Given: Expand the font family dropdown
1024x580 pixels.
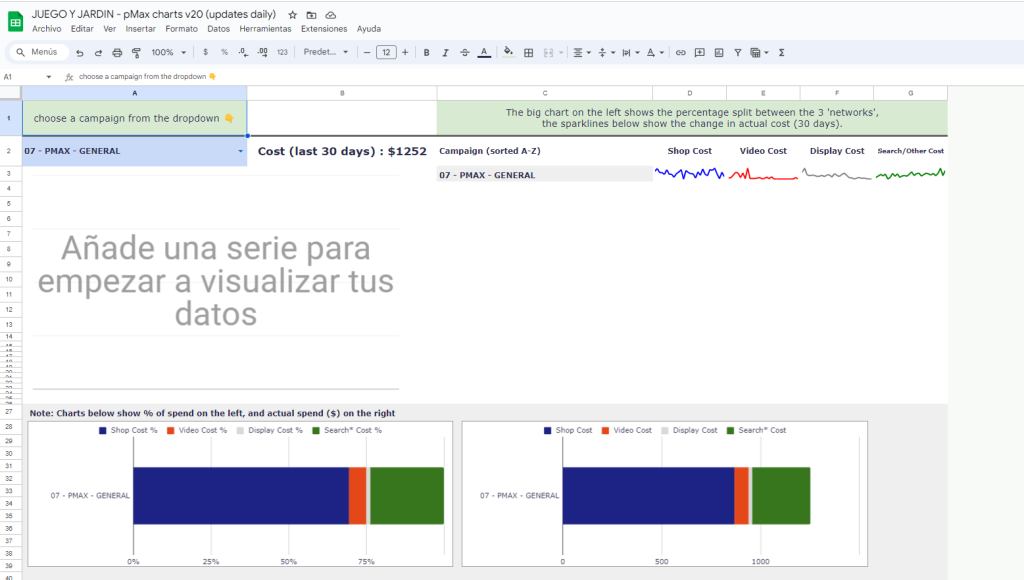Looking at the screenshot, I should click(326, 52).
